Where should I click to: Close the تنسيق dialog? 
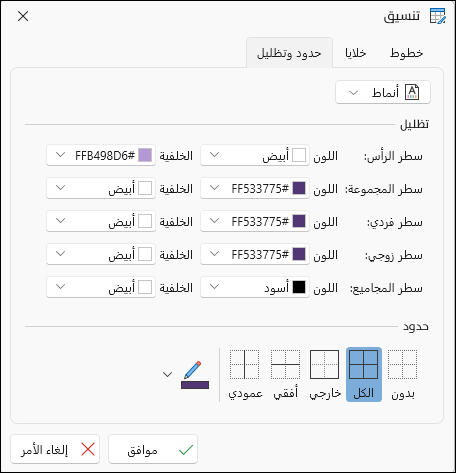[23, 16]
